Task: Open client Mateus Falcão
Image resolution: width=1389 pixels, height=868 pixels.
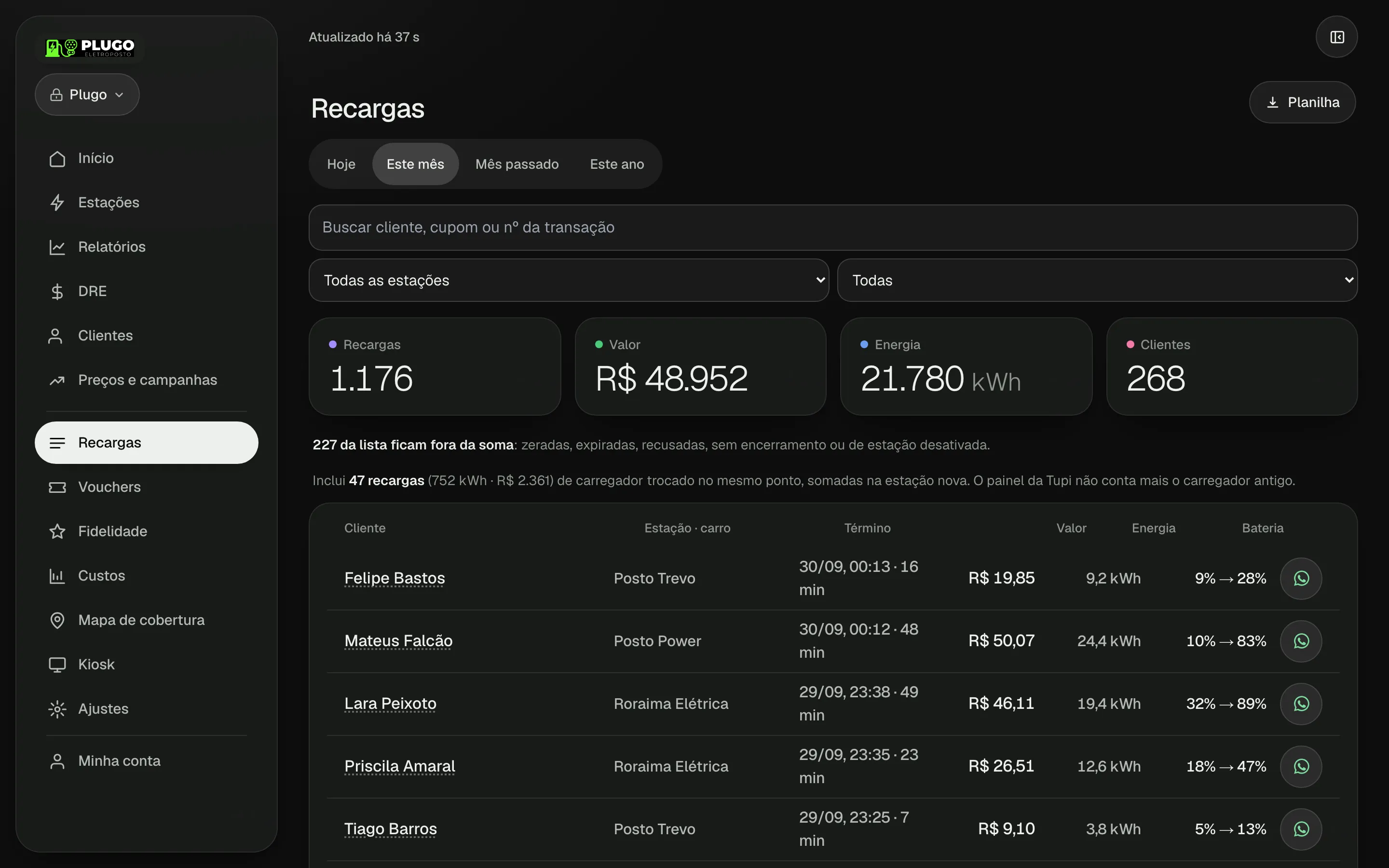Action: point(398,641)
